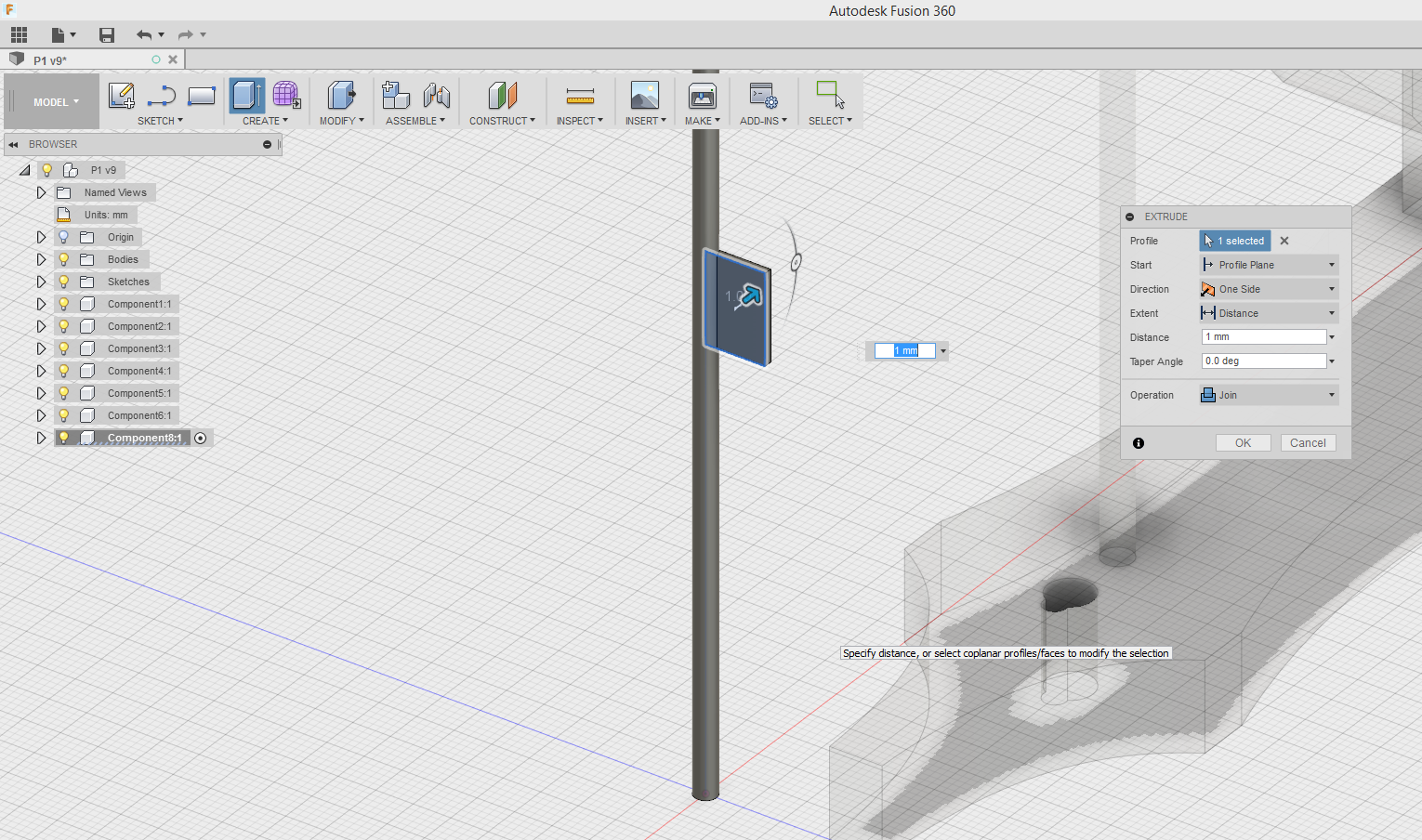Click the Distance input field in the dialog

point(1264,337)
